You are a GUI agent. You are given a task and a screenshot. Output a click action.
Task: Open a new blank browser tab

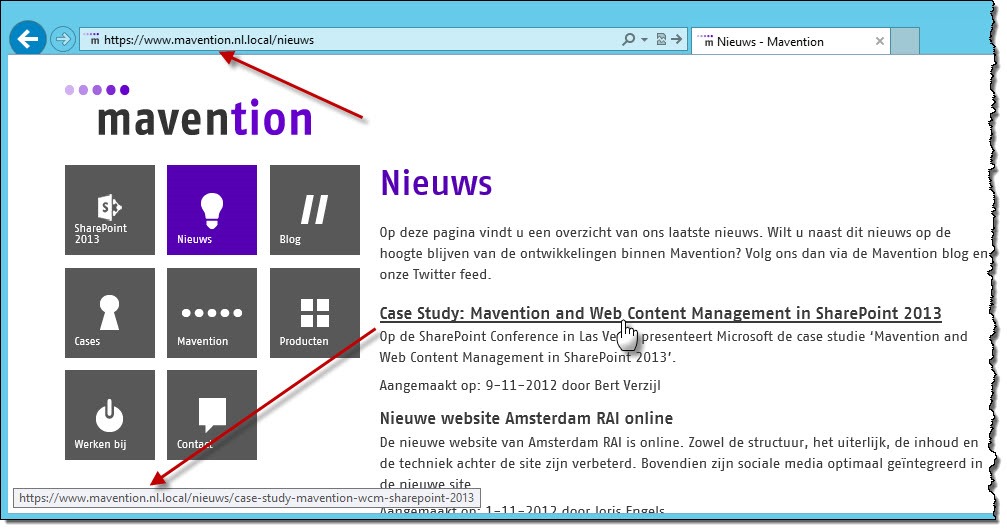pos(905,41)
